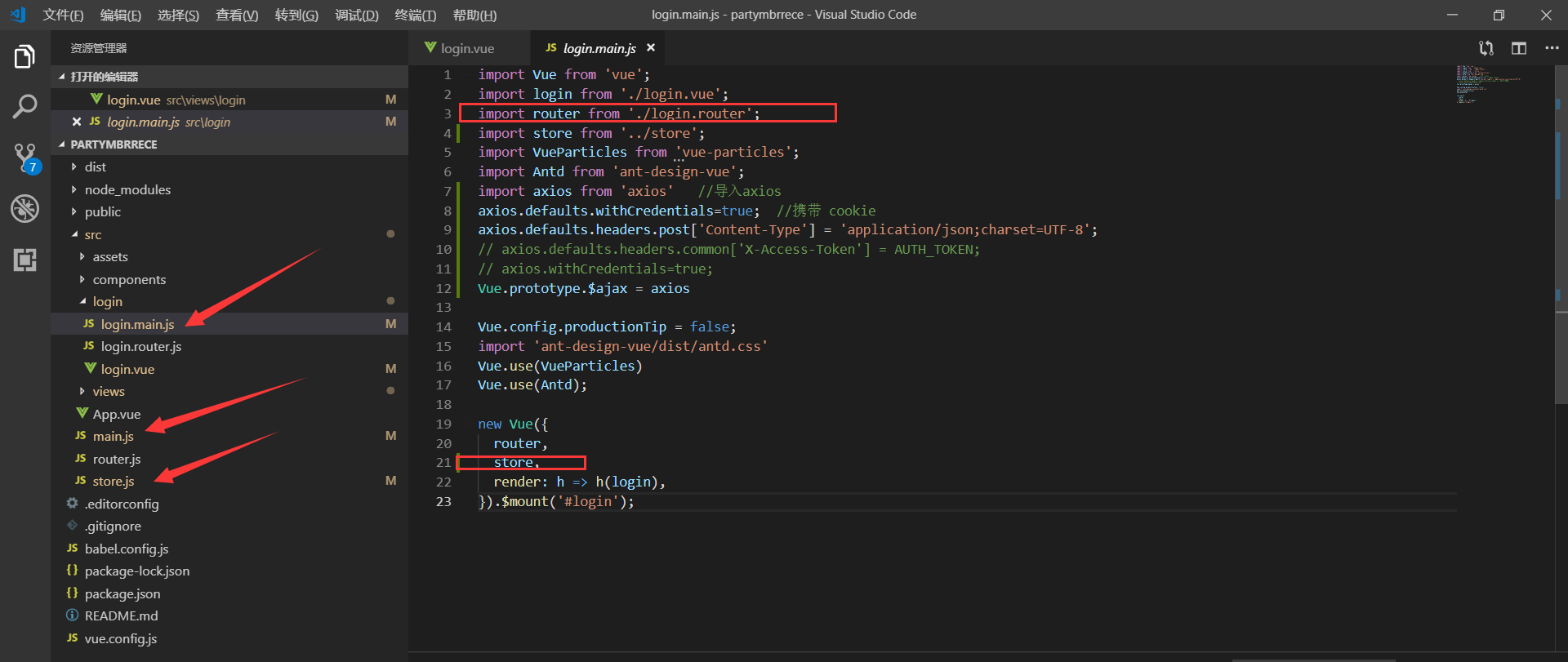Viewport: 1568px width, 662px height.
Task: Open the Debug view in activity bar
Action: pyautogui.click(x=24, y=208)
